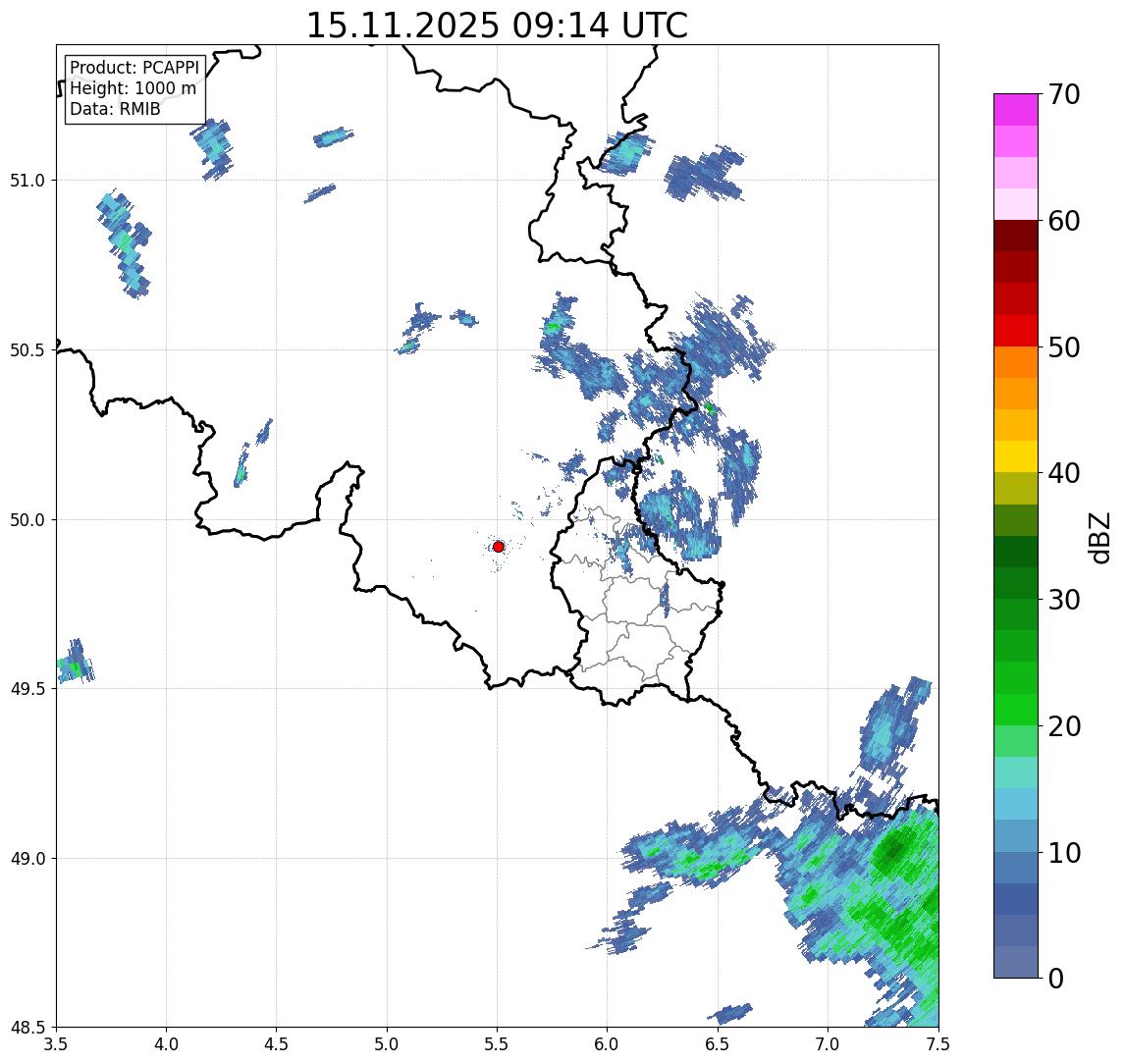The image size is (1124, 1064).
Task: Click the yellow colorbar segment above 40
Action: [1016, 456]
